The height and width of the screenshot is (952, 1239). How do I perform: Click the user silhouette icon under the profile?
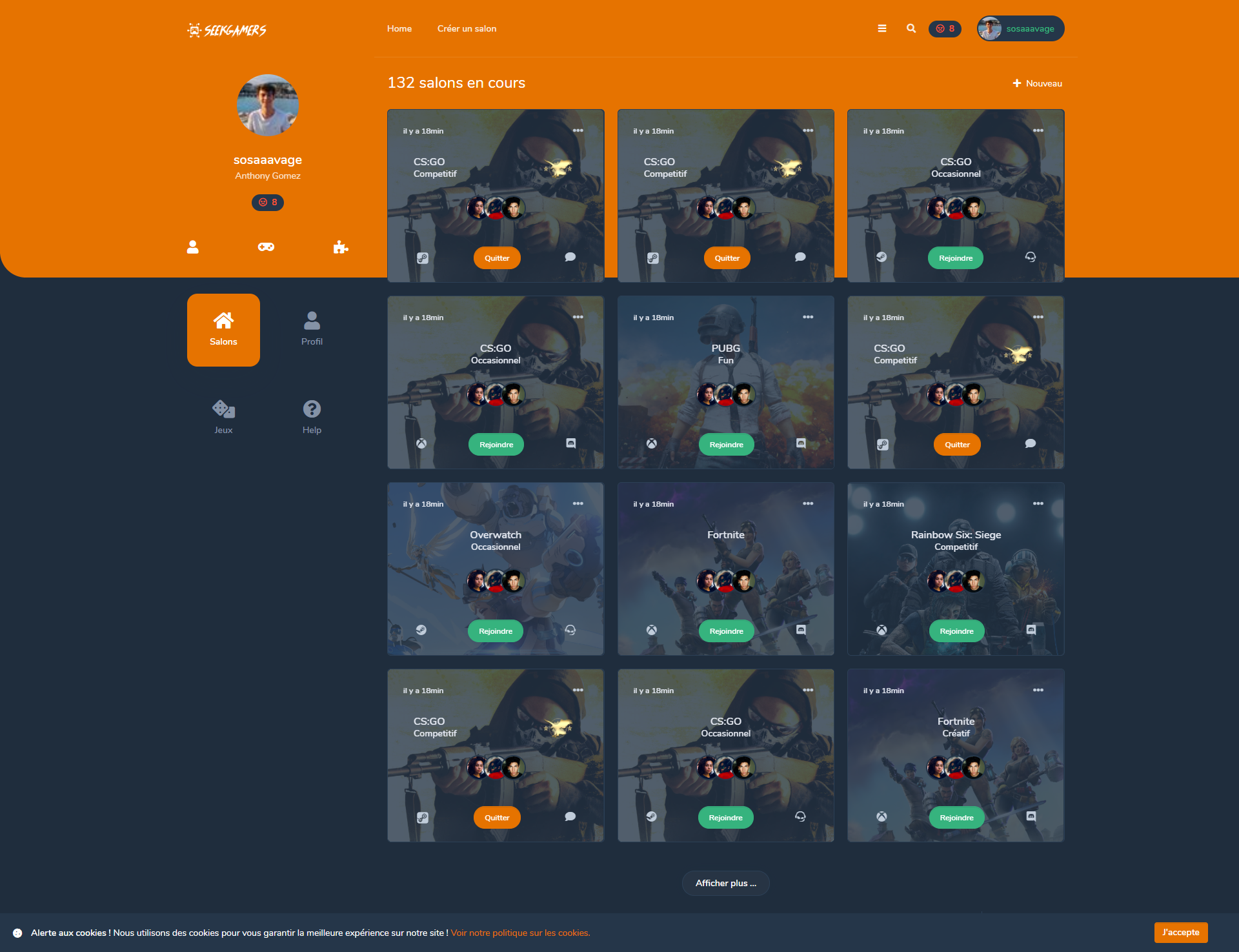click(x=193, y=247)
